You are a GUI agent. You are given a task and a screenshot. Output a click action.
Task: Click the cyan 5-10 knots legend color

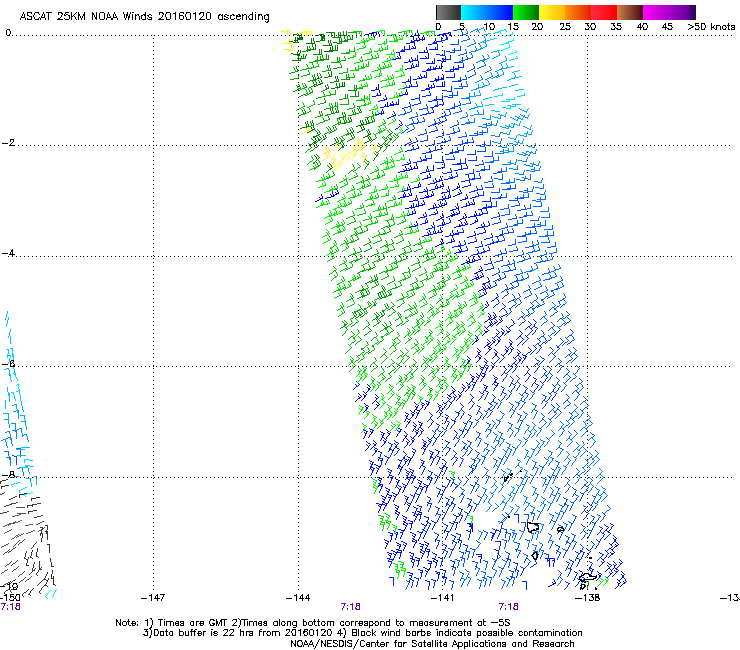(x=474, y=12)
